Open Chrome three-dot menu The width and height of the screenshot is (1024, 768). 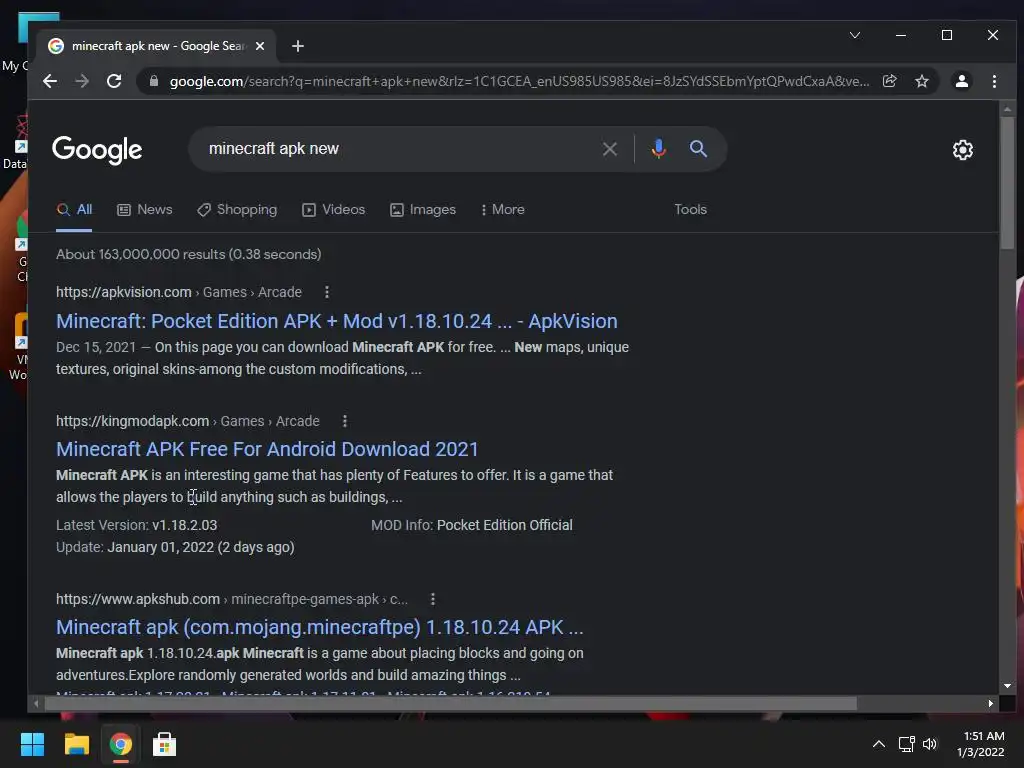994,81
